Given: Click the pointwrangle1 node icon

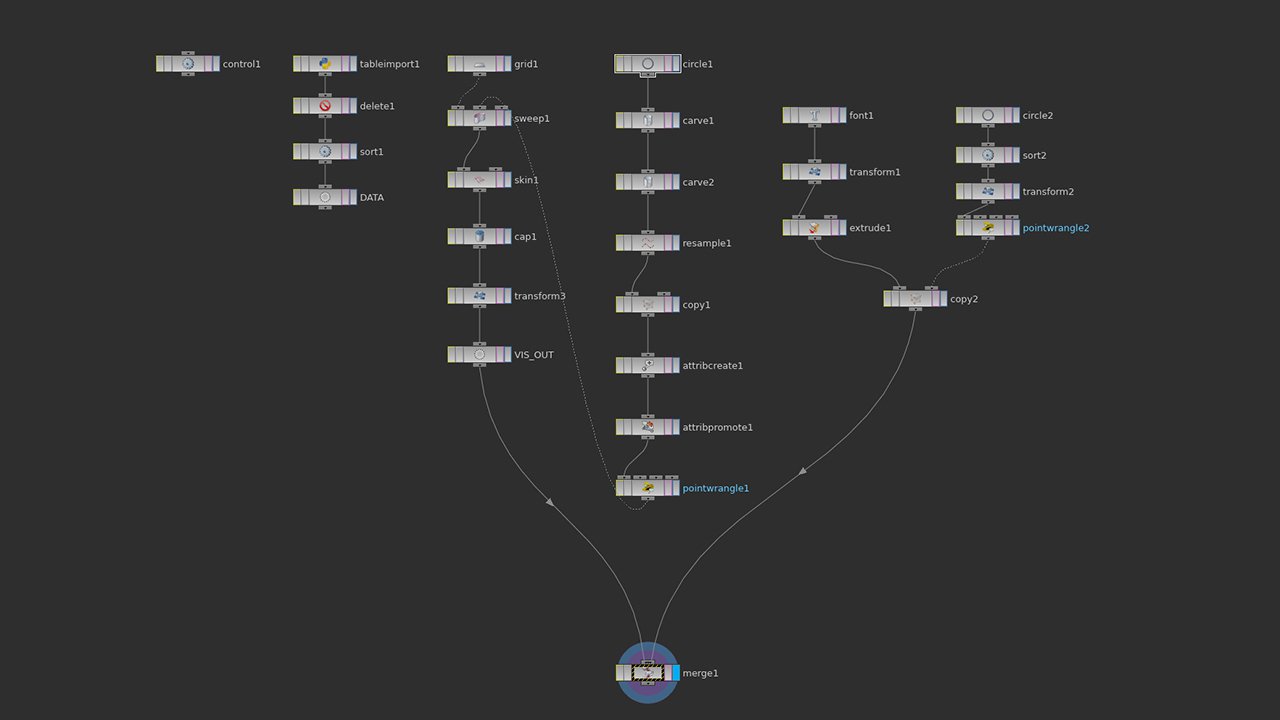Looking at the screenshot, I should [x=648, y=489].
